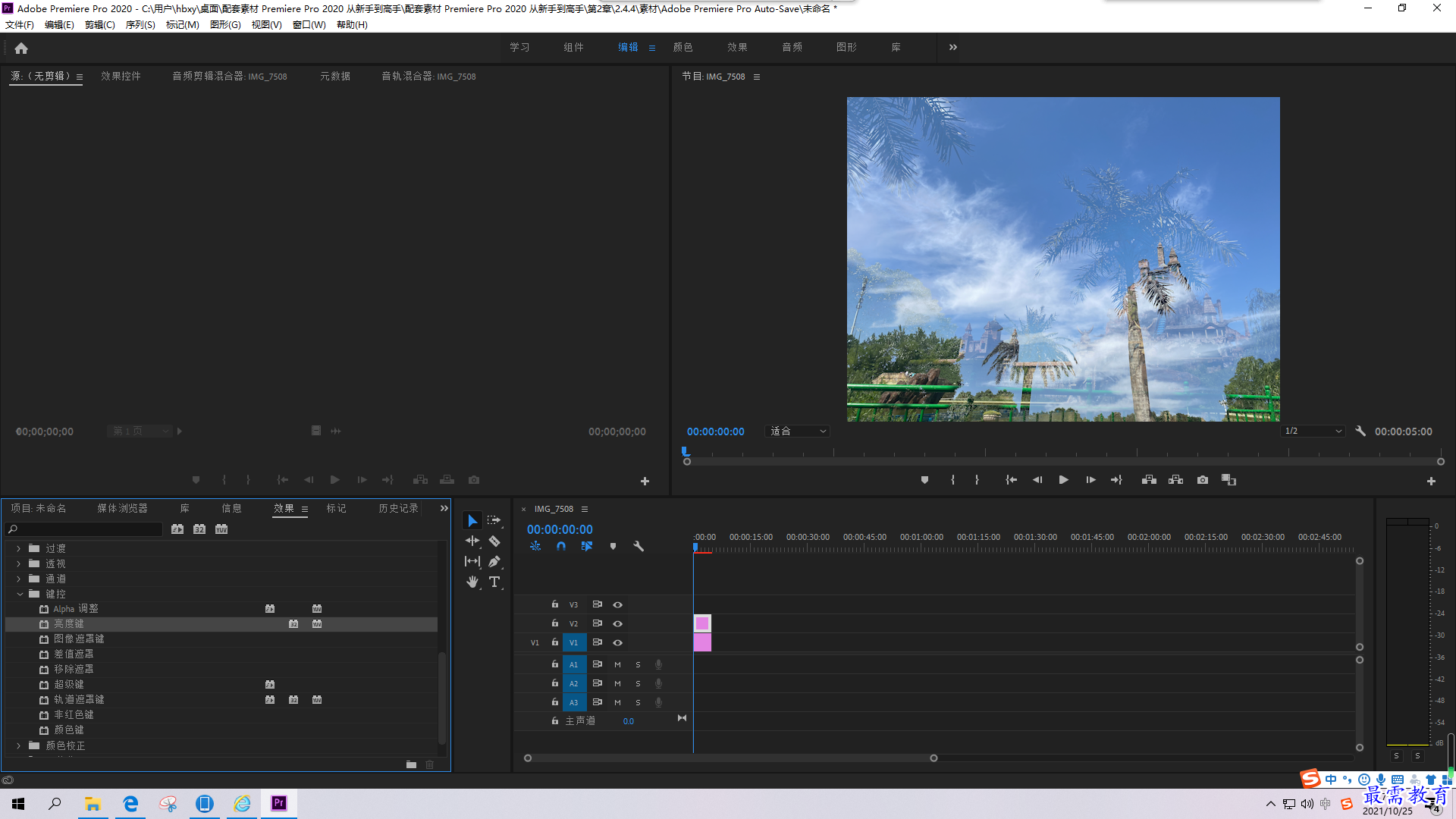This screenshot has height=819, width=1456.
Task: Show more workspaces via double chevron
Action: click(x=953, y=47)
